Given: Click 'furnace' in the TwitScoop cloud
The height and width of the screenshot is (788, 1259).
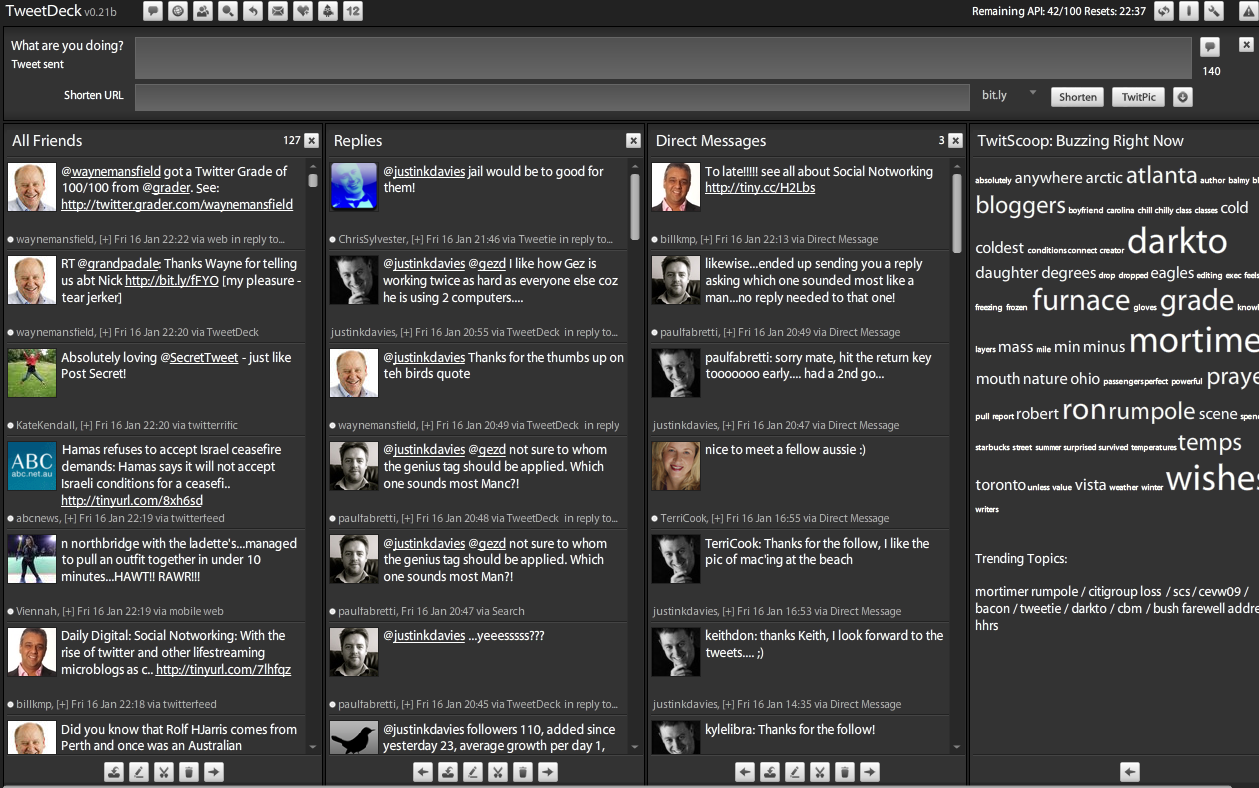Looking at the screenshot, I should (1081, 300).
